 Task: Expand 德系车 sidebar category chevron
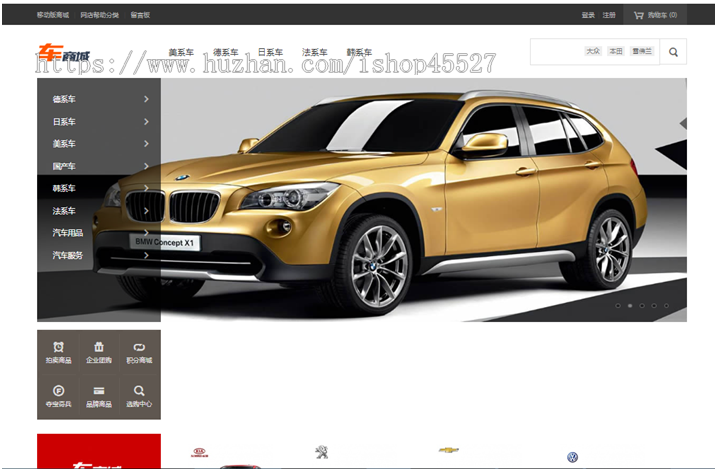(x=146, y=99)
